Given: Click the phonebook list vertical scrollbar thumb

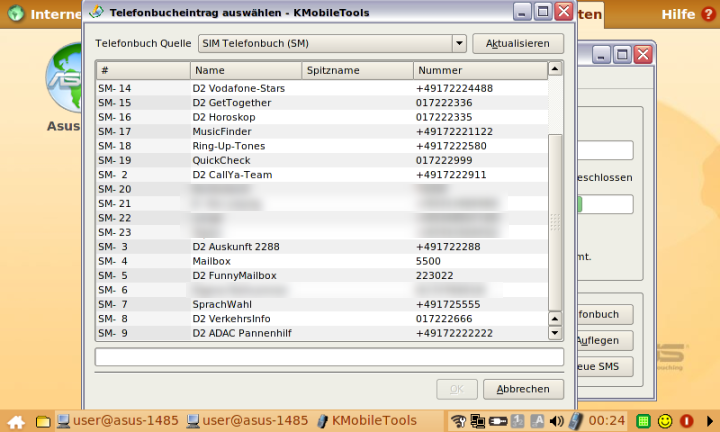Looking at the screenshot, I should click(x=555, y=222).
